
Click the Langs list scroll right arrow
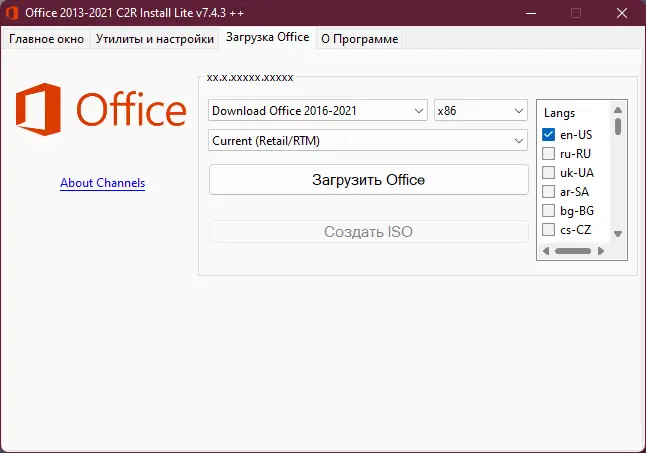[x=601, y=251]
